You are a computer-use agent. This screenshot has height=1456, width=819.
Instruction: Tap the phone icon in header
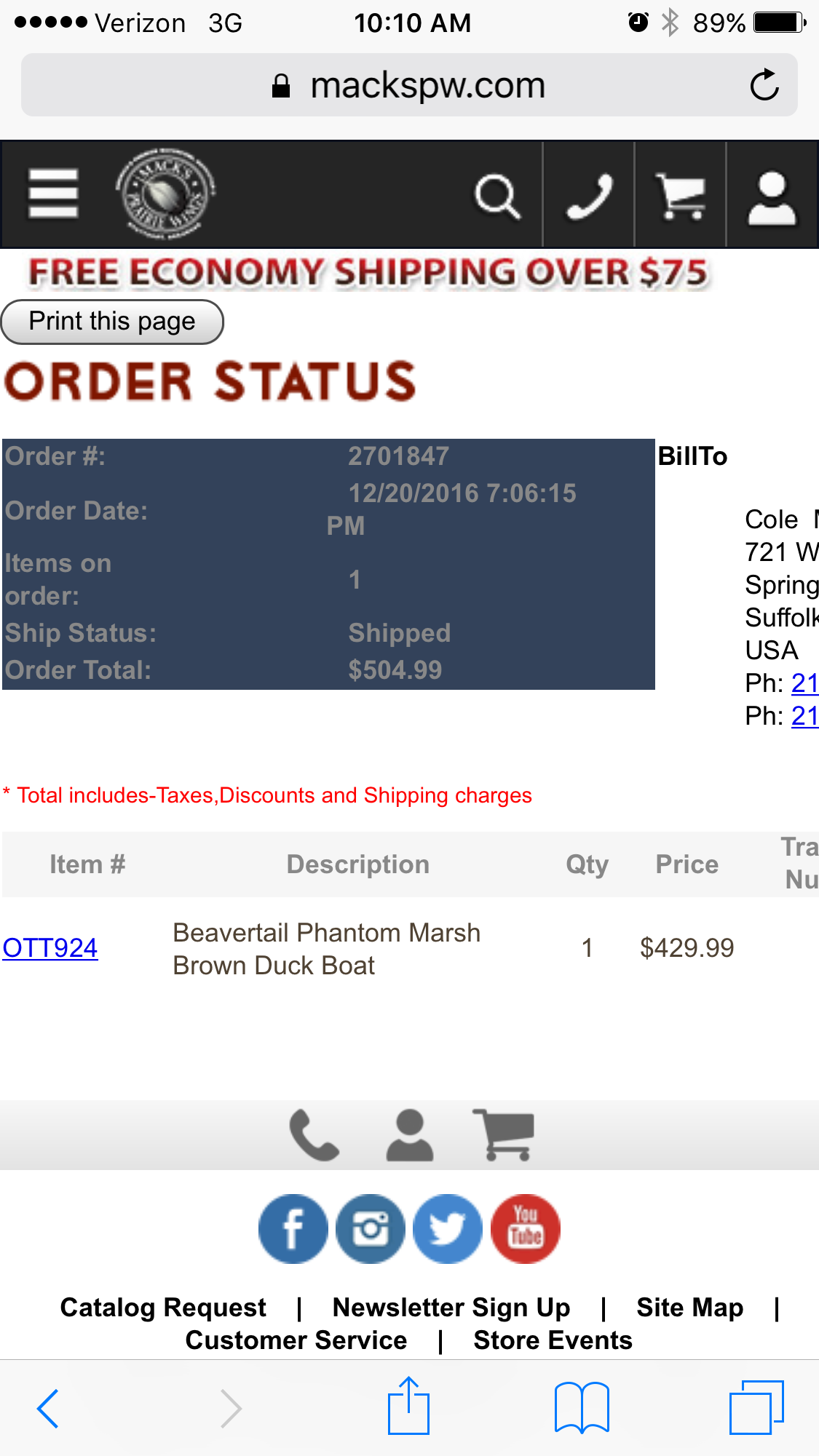tap(589, 196)
